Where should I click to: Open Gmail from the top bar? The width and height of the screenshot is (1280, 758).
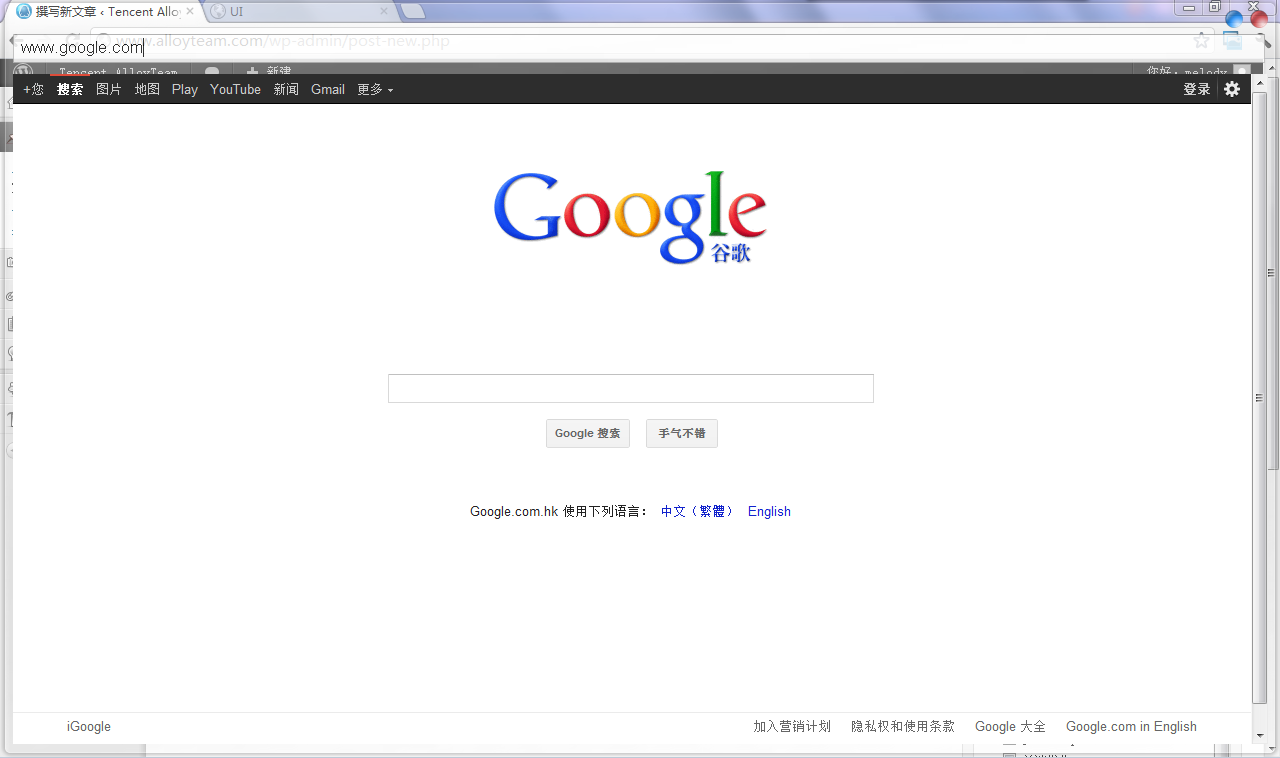click(x=328, y=89)
